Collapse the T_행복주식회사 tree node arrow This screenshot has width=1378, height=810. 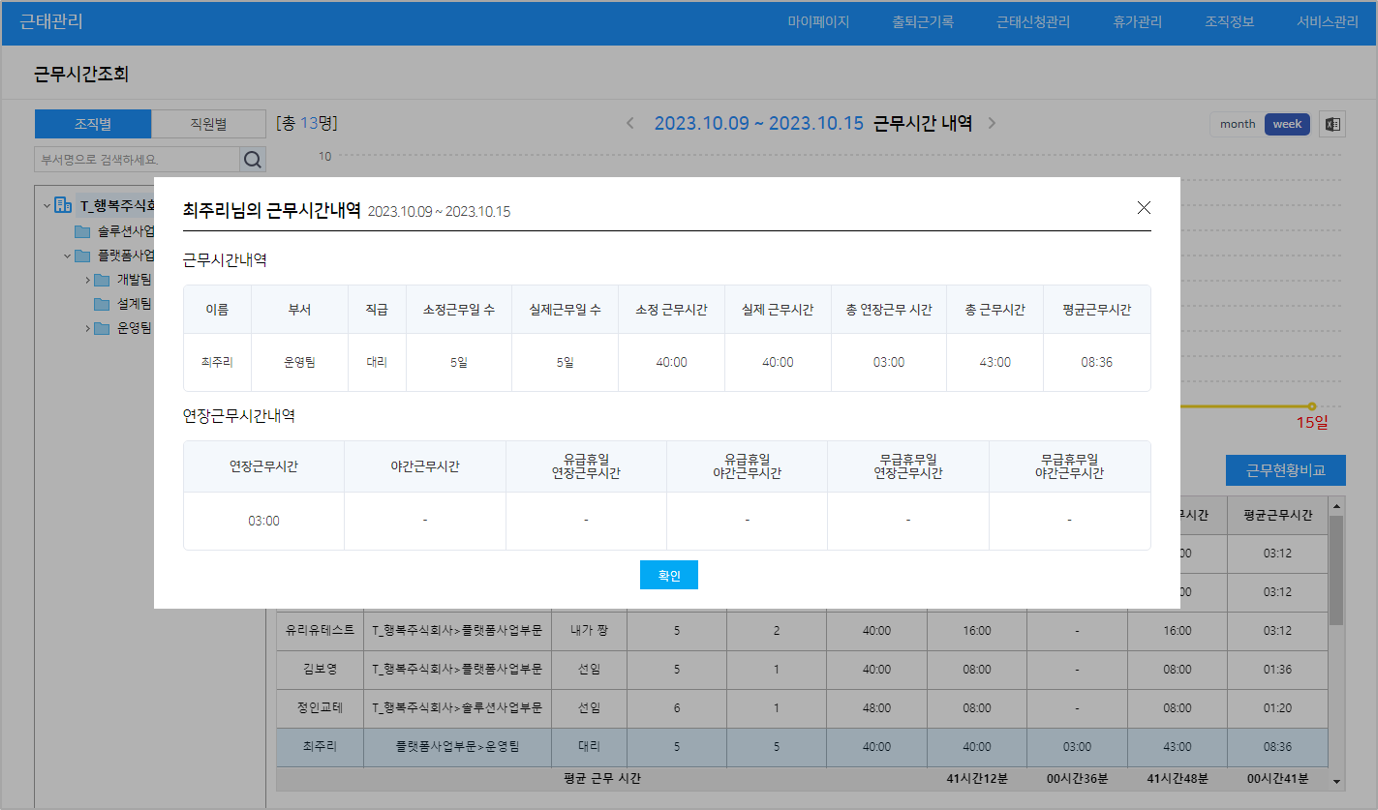(46, 206)
